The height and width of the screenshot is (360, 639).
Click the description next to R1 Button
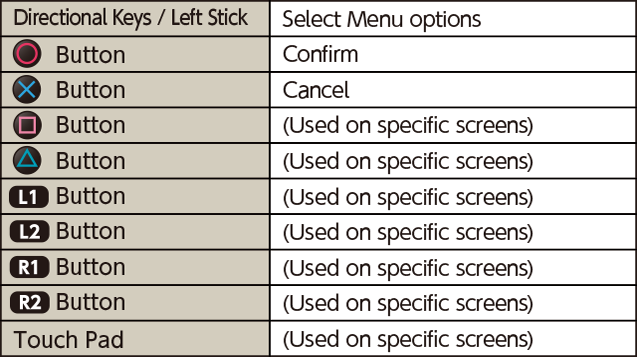[408, 268]
